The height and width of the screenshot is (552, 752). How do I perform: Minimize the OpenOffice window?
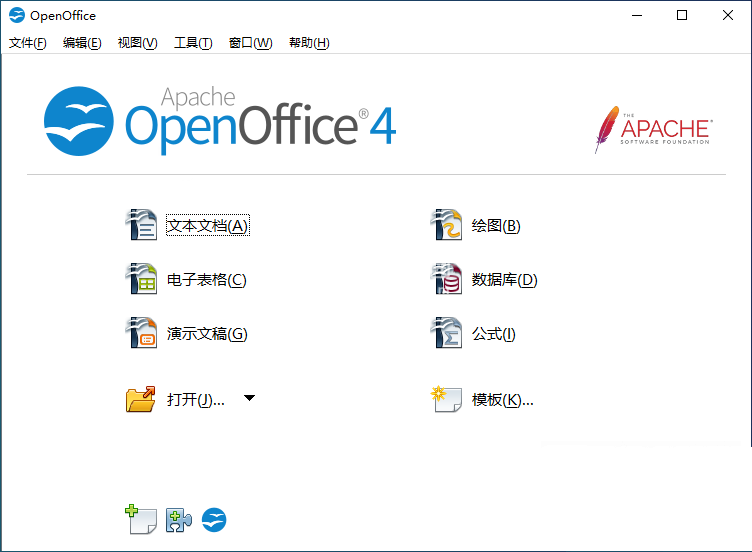(x=637, y=15)
